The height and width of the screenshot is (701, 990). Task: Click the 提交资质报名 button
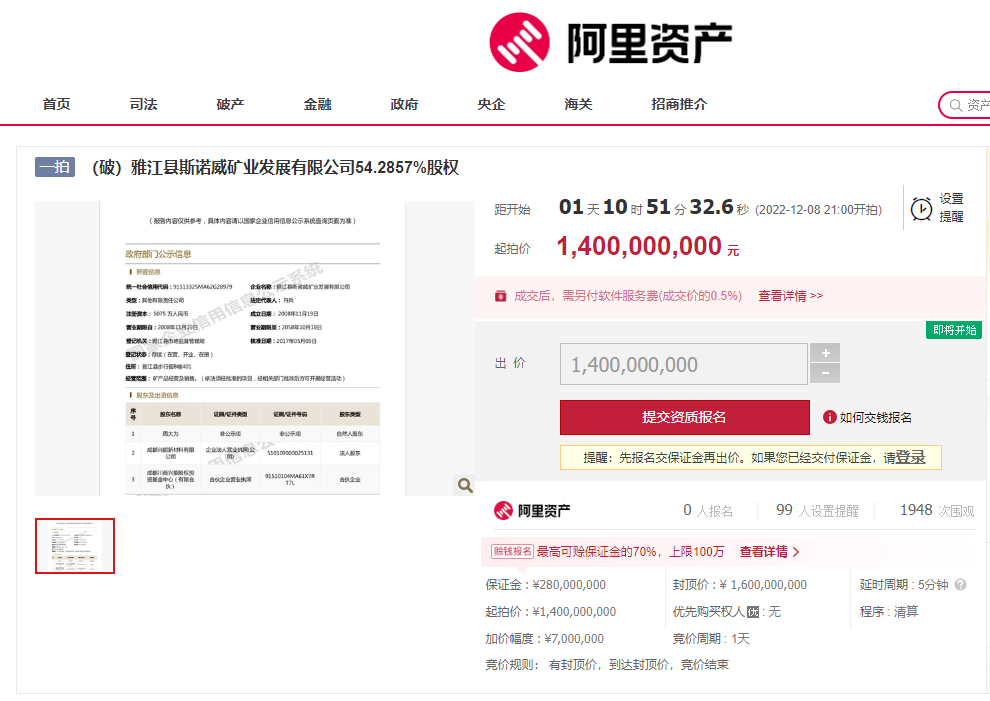click(x=684, y=417)
